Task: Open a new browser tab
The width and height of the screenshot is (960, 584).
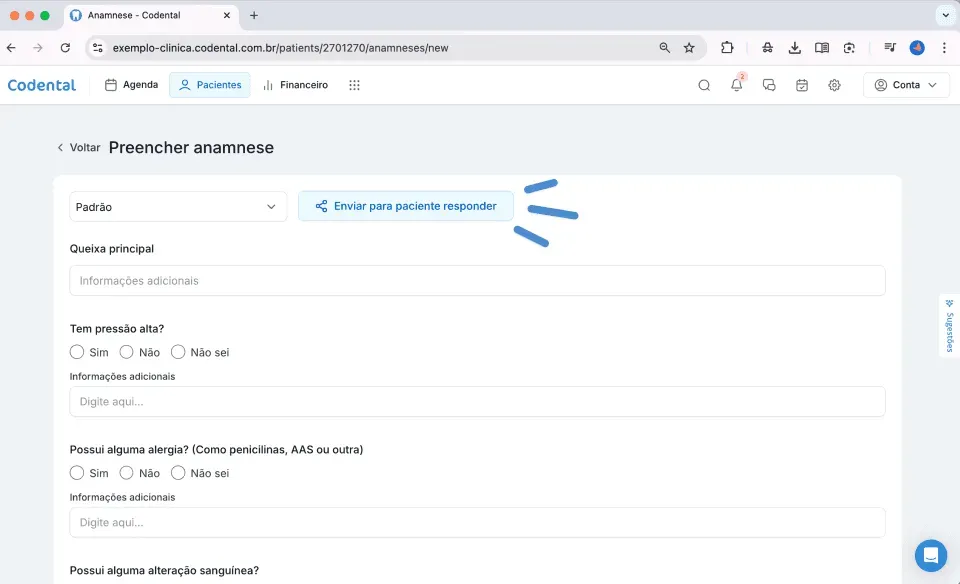Action: [x=253, y=15]
